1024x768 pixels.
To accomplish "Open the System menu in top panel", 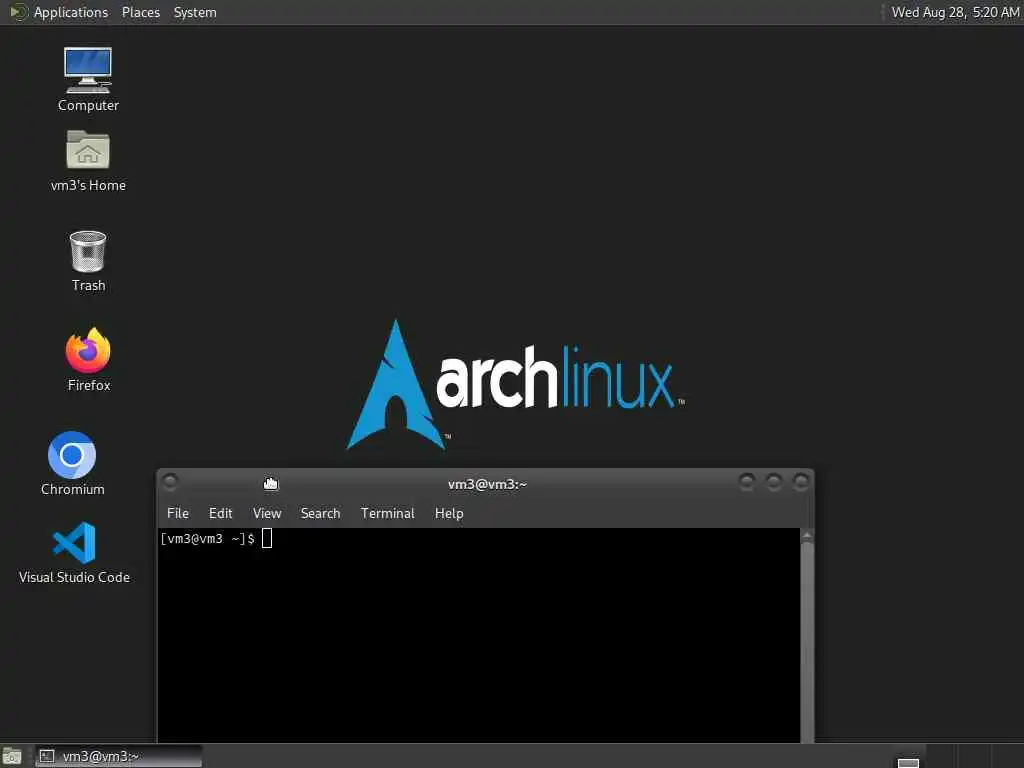I will click(195, 12).
